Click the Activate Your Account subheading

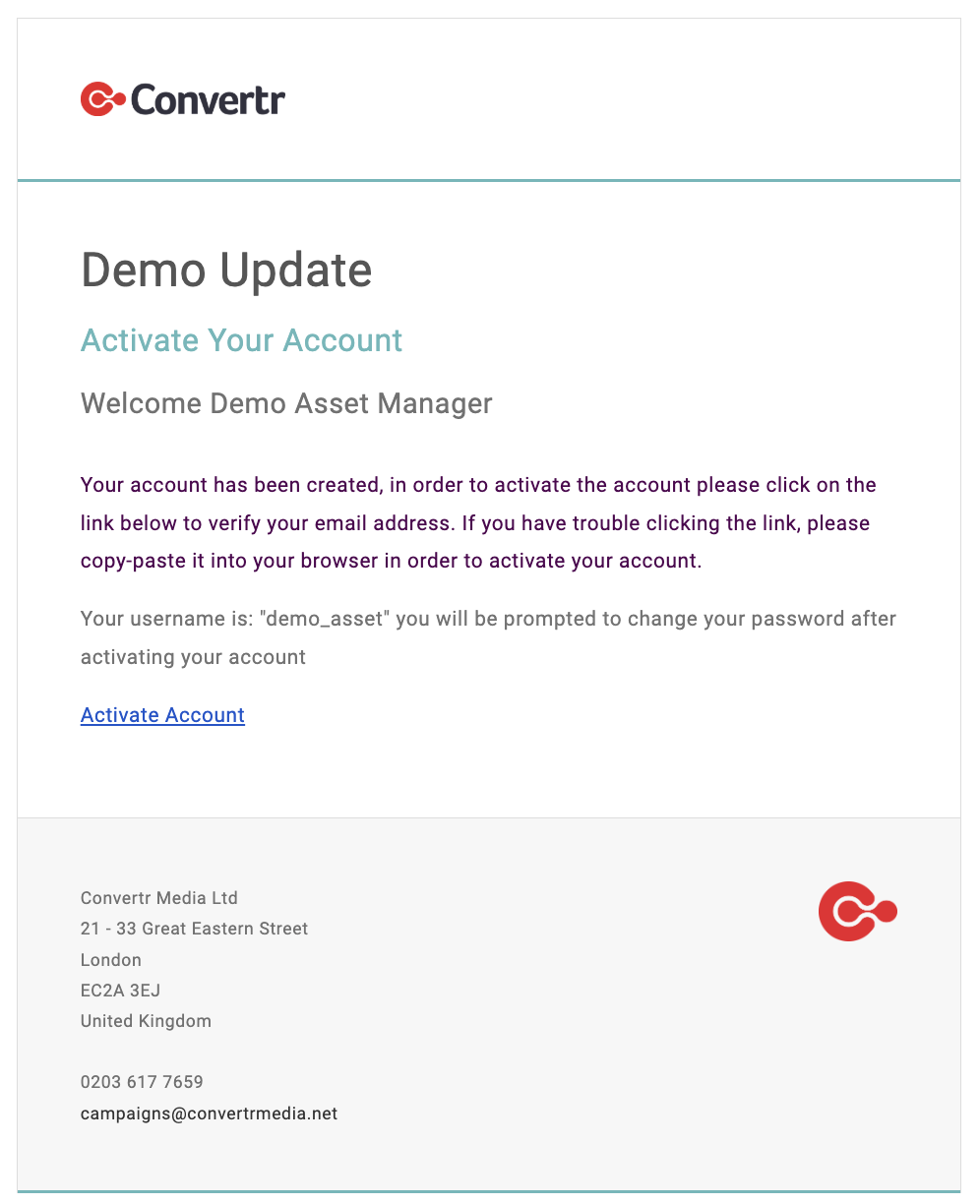coord(242,340)
